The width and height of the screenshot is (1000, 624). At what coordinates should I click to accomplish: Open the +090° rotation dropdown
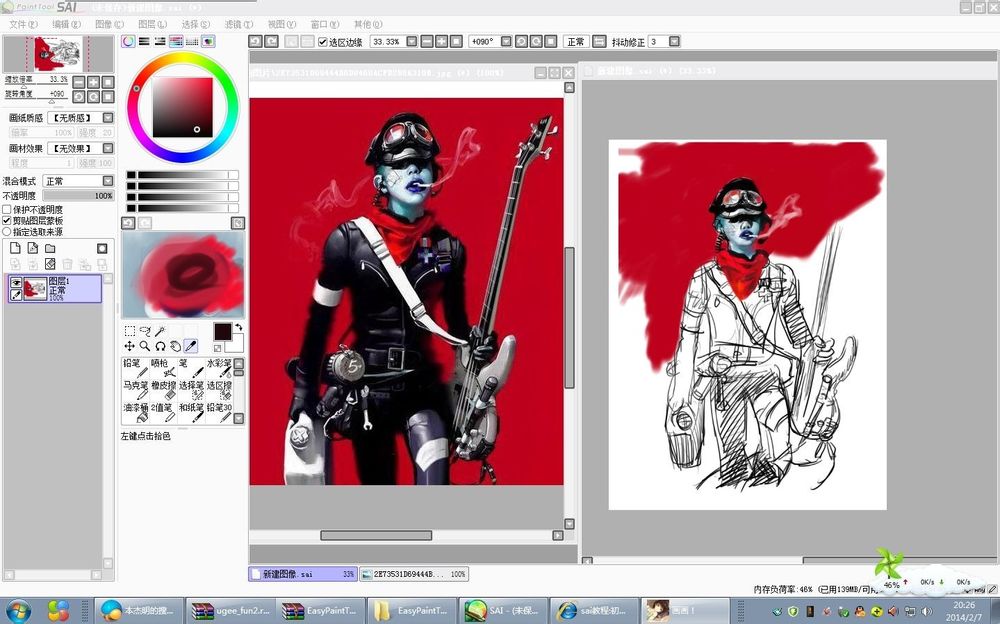tap(506, 41)
